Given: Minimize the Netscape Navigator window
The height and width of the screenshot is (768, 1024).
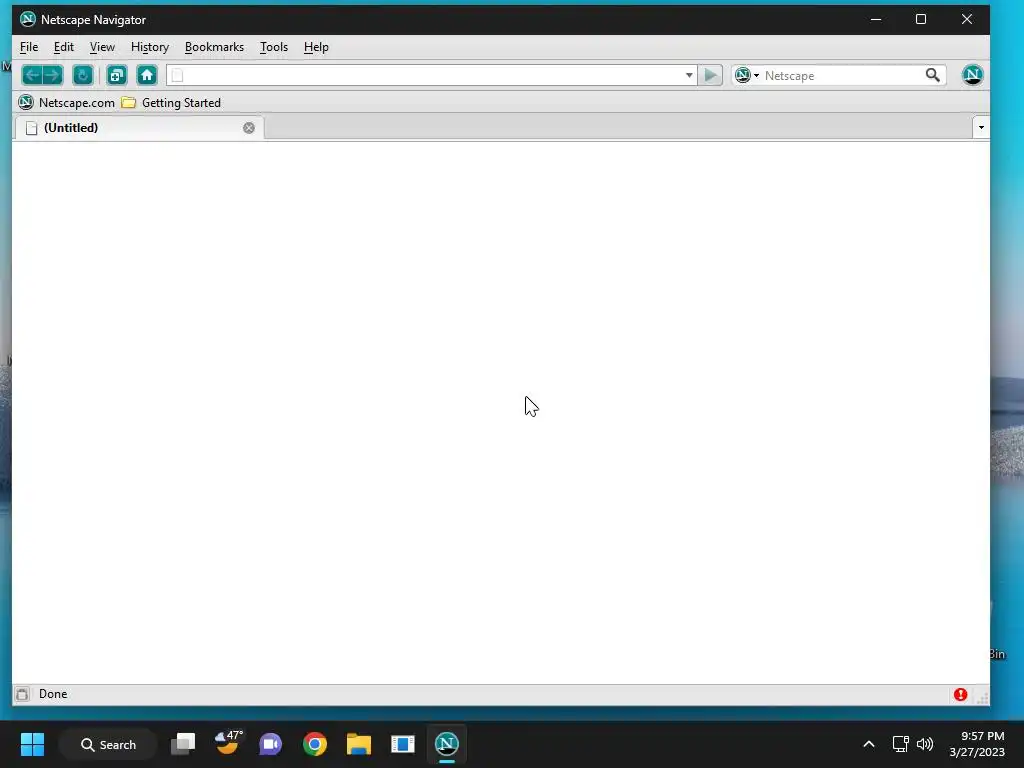Looking at the screenshot, I should 876,20.
